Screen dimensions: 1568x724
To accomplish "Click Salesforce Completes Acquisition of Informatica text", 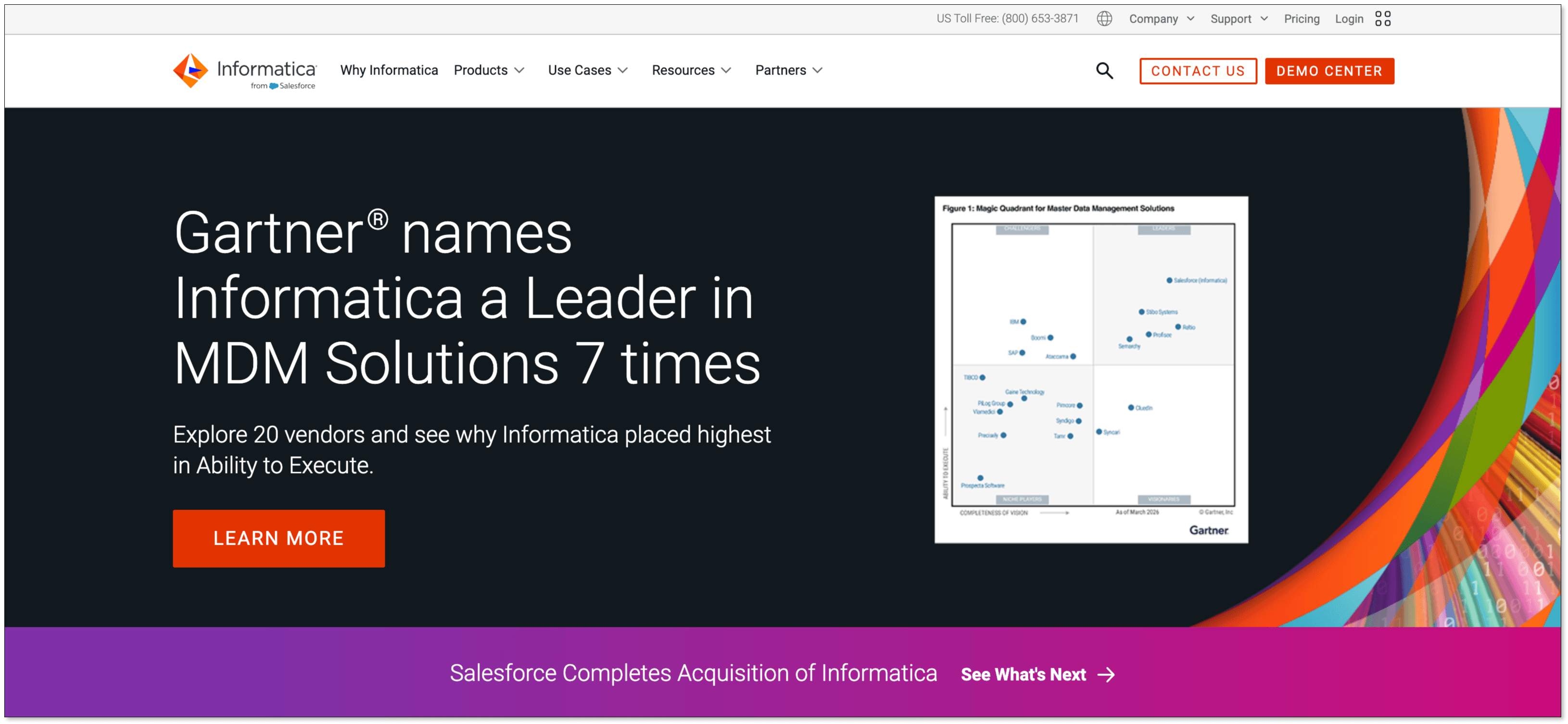I will coord(693,673).
